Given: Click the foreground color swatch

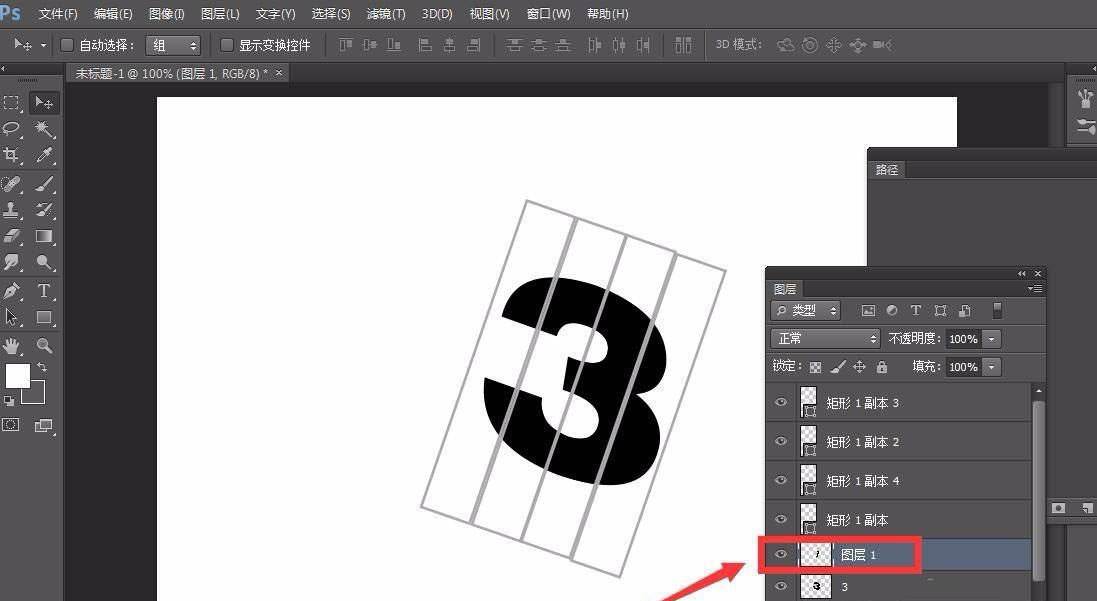Looking at the screenshot, I should pyautogui.click(x=17, y=375).
